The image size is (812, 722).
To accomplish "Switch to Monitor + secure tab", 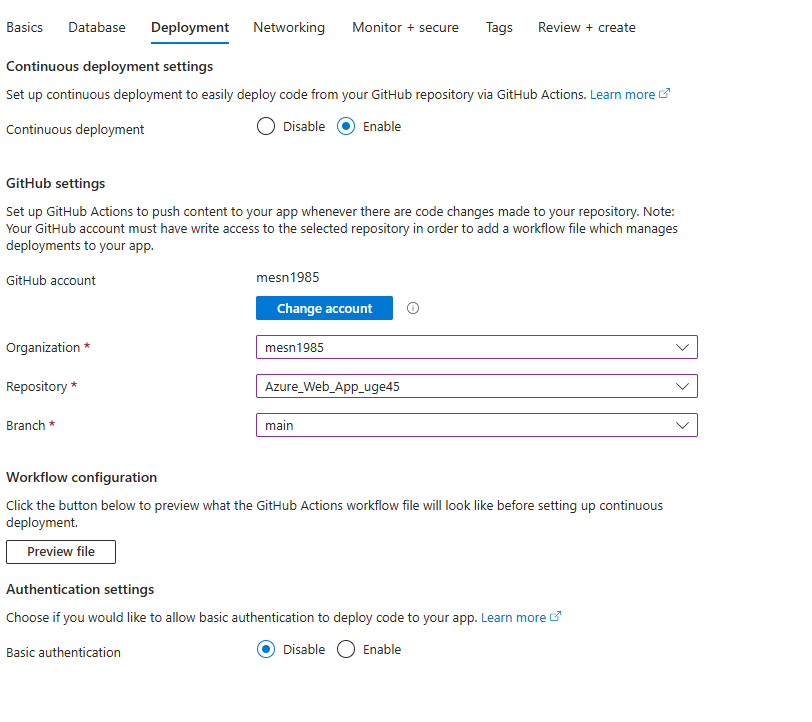I will point(405,27).
